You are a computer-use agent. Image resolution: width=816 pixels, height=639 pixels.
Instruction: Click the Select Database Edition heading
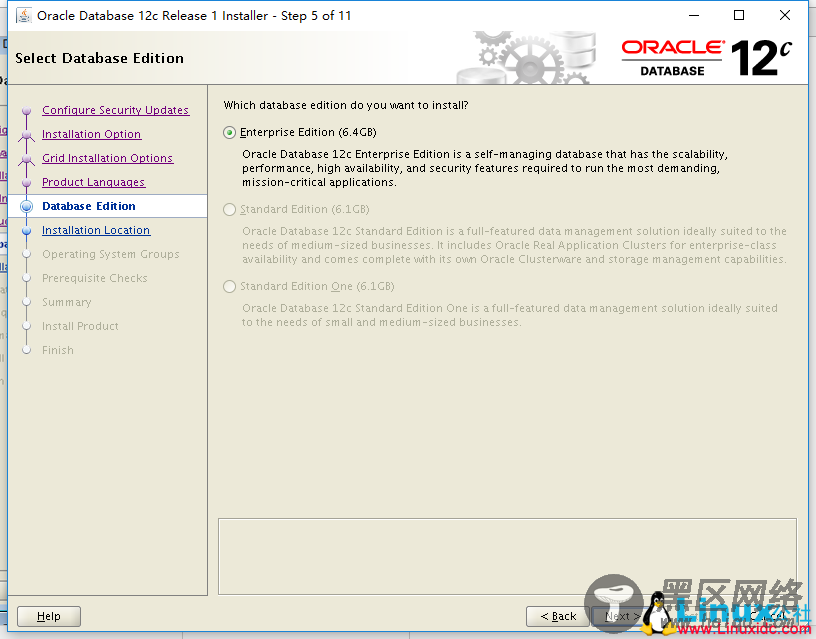coord(99,58)
